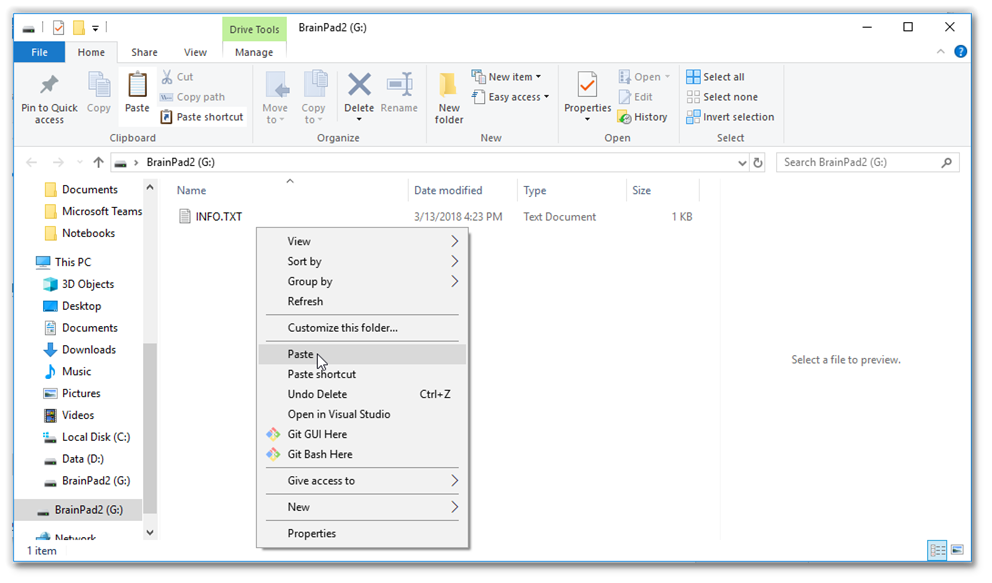
Task: Open the Easy access dropdown
Action: pyautogui.click(x=518, y=97)
